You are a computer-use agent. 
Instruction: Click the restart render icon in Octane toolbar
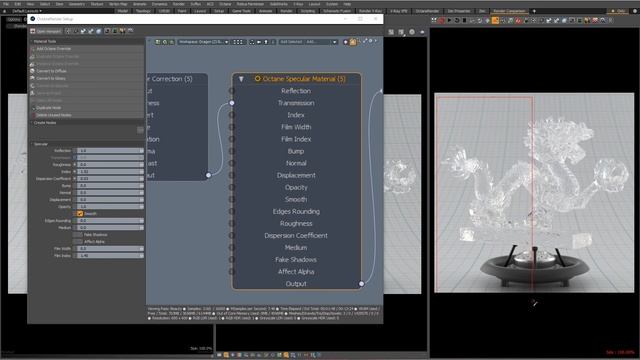[x=457, y=20]
